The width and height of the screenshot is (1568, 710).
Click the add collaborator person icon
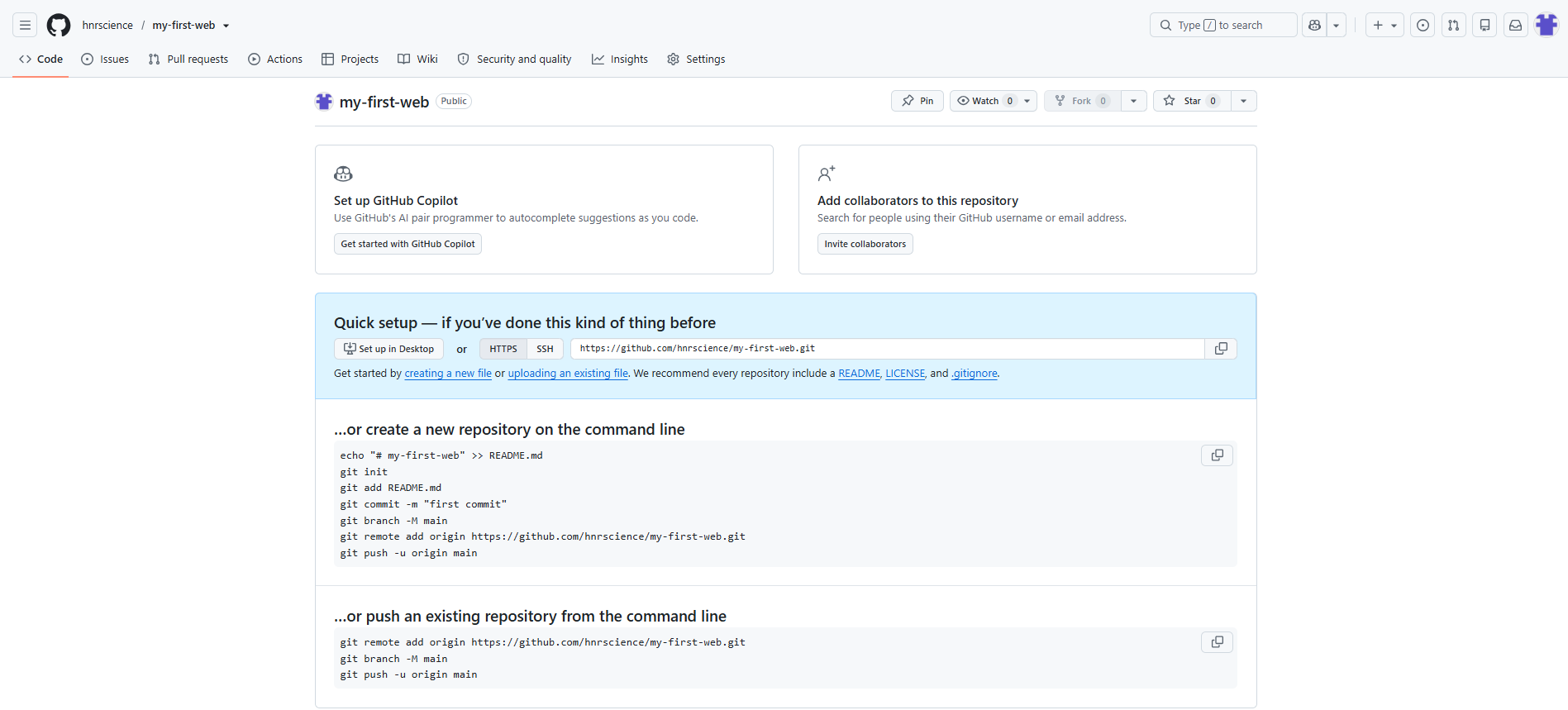point(827,174)
